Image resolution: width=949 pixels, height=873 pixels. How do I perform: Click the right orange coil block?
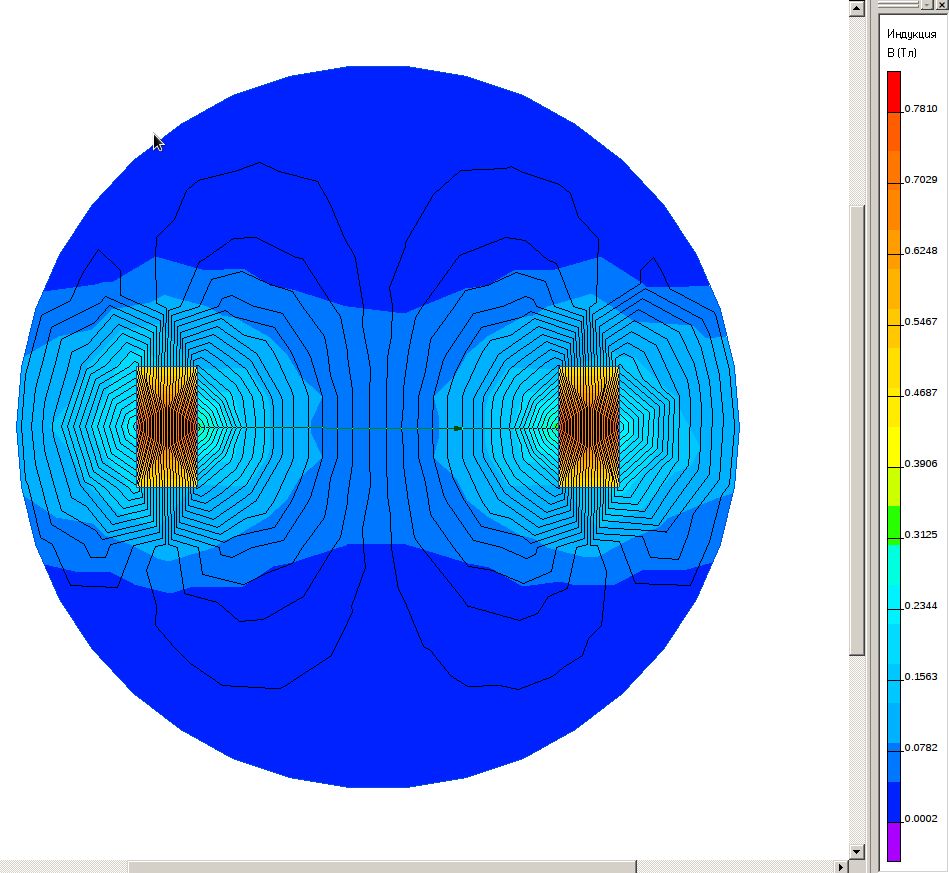click(x=589, y=427)
